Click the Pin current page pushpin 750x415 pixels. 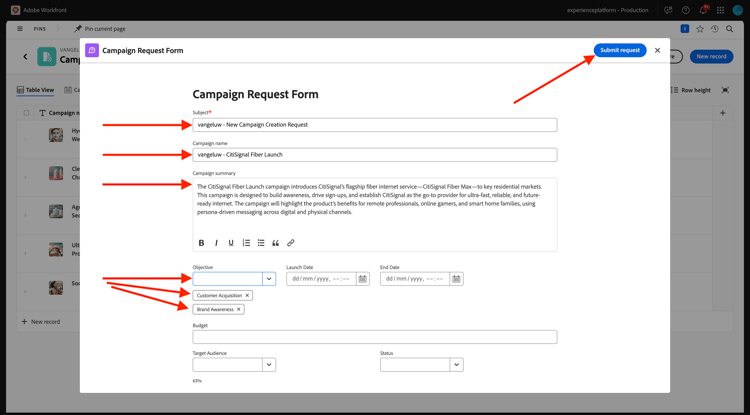[78, 29]
